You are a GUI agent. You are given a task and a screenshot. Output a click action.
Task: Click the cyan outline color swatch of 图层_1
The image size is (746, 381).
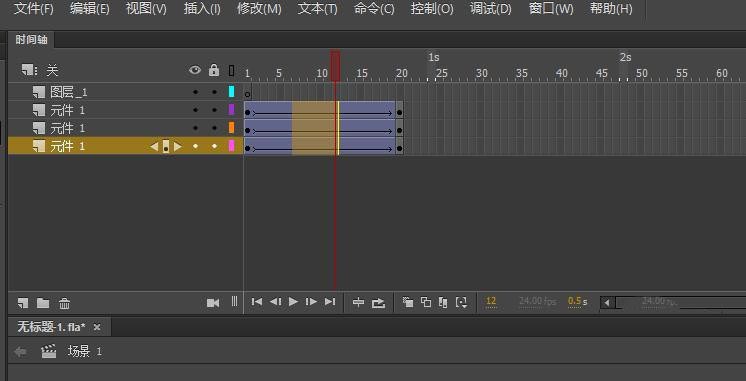[x=232, y=92]
